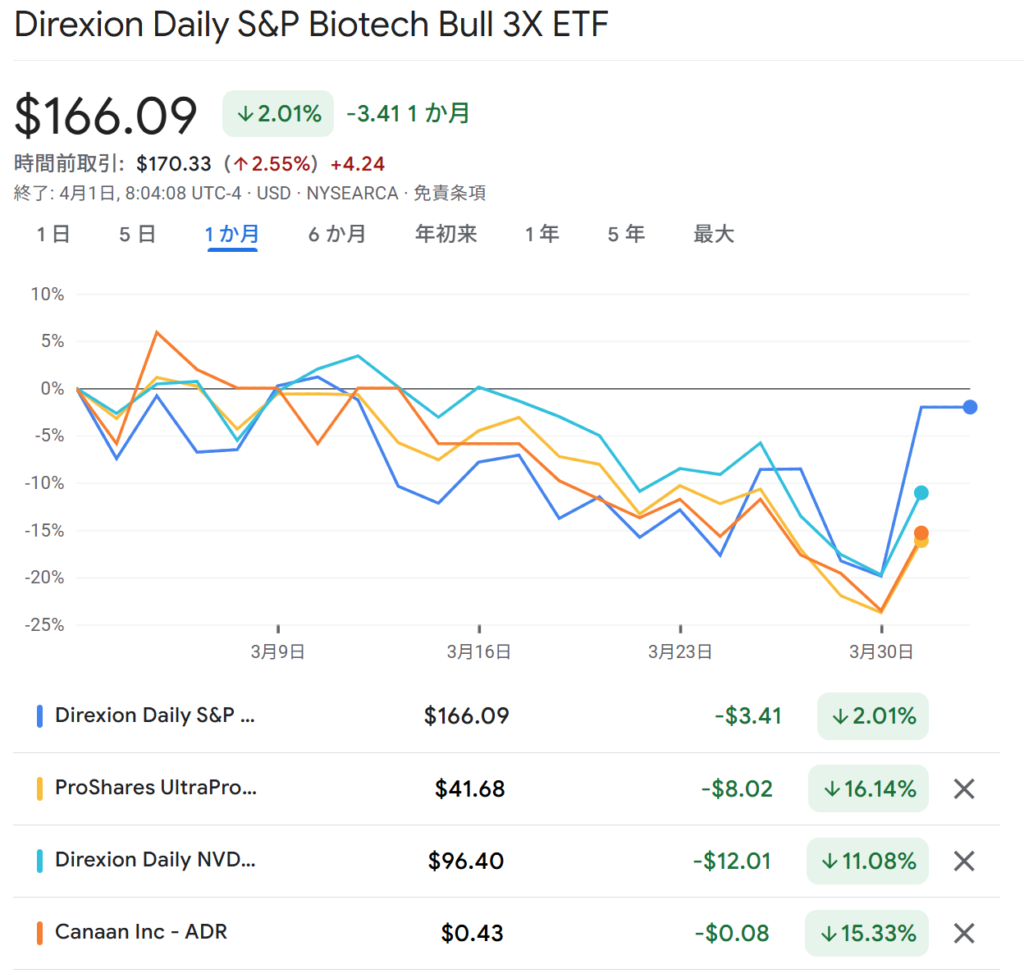Switch to the 6か月 range tab

point(336,235)
